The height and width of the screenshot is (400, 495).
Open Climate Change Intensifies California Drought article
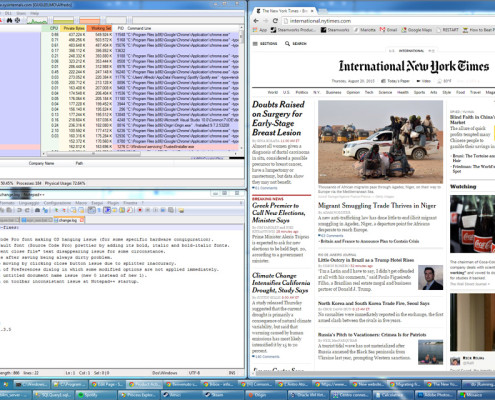(x=281, y=283)
